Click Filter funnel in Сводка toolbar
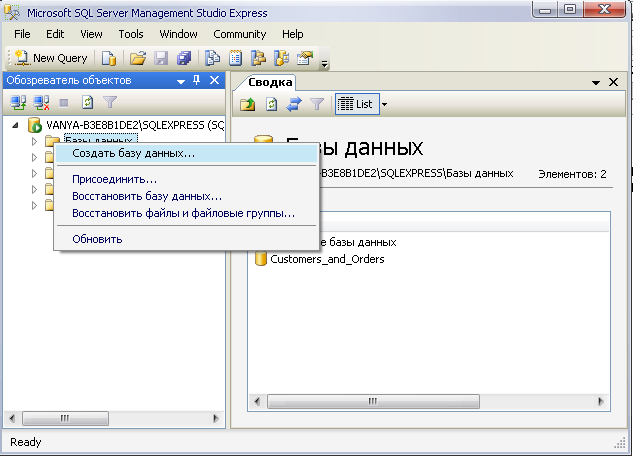Image resolution: width=633 pixels, height=456 pixels. click(317, 104)
